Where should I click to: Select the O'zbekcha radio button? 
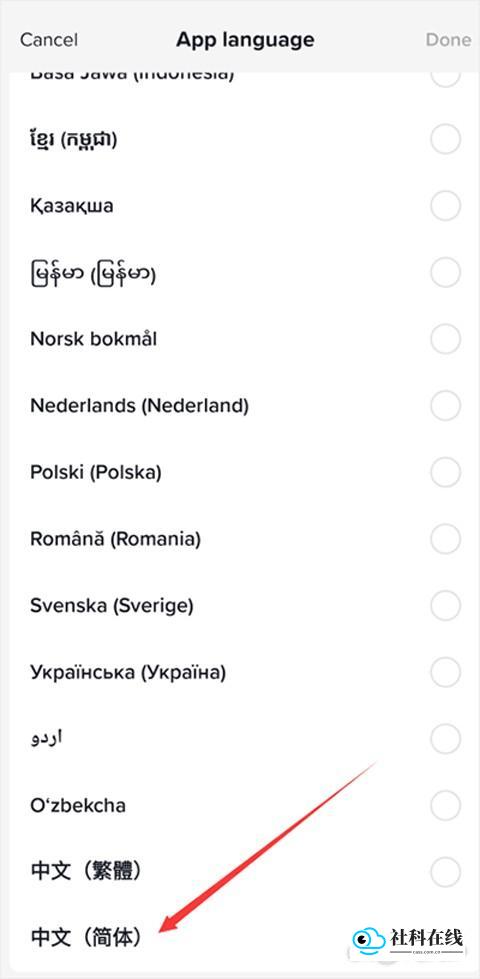pos(446,805)
